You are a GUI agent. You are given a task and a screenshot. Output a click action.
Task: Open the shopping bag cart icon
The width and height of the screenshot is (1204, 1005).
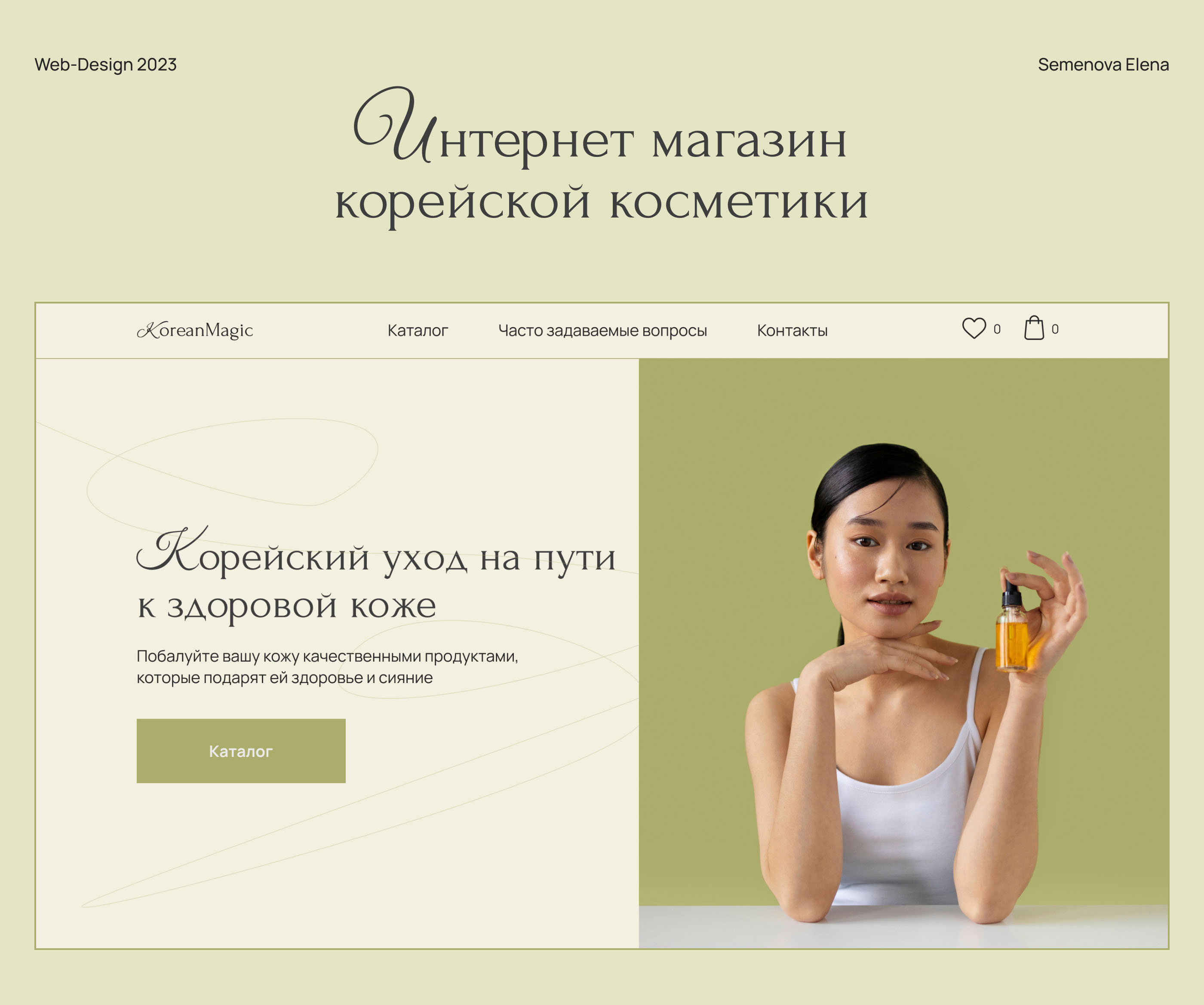pos(1034,328)
